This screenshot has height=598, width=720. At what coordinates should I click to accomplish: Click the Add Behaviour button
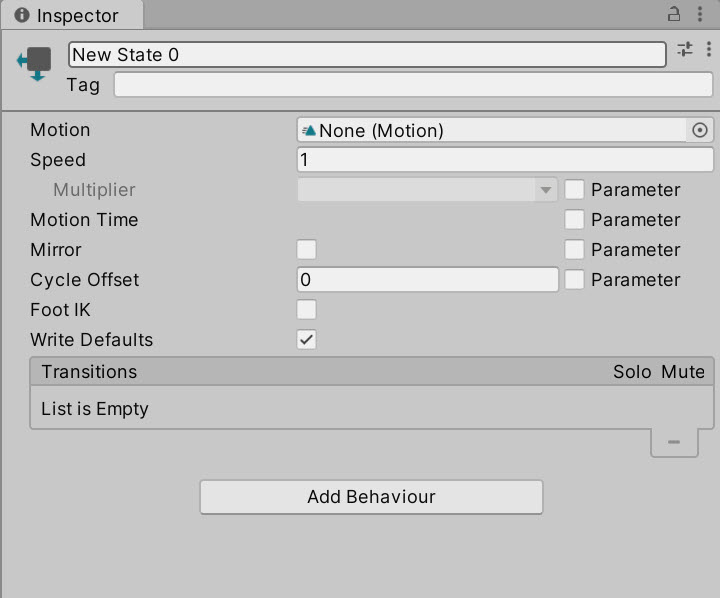pos(371,497)
